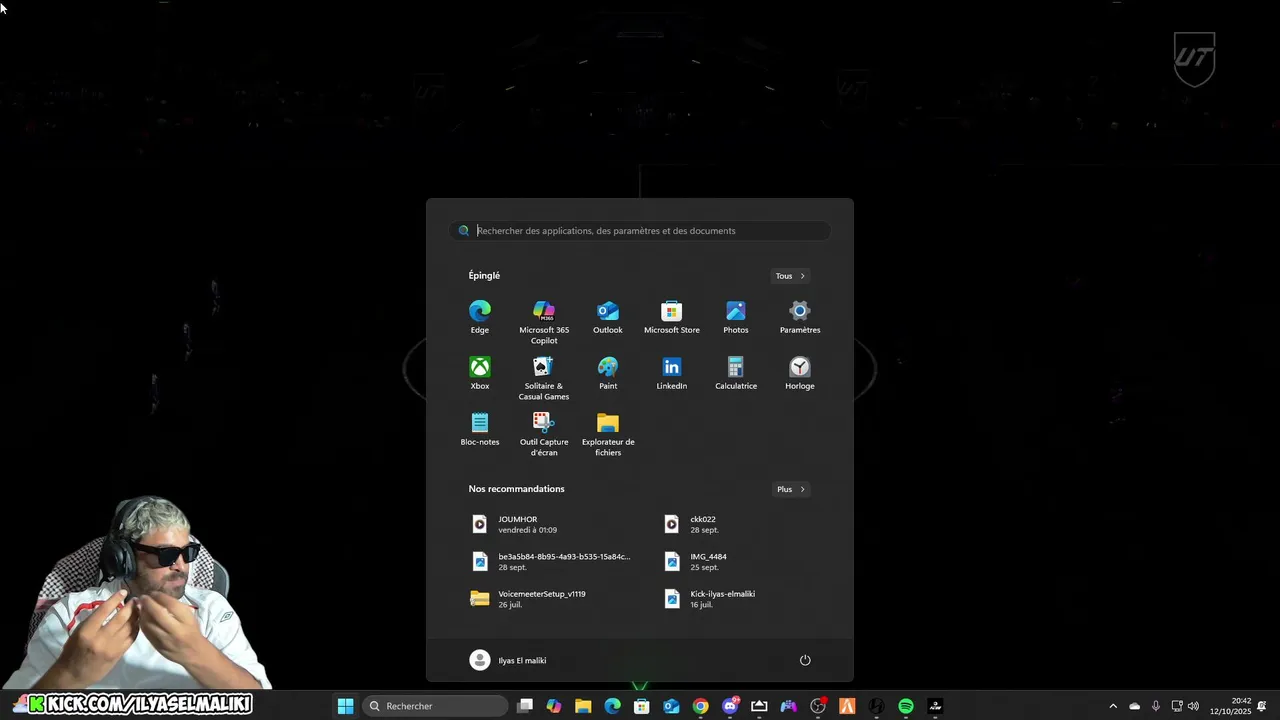Open Spotify from the taskbar

click(x=906, y=706)
